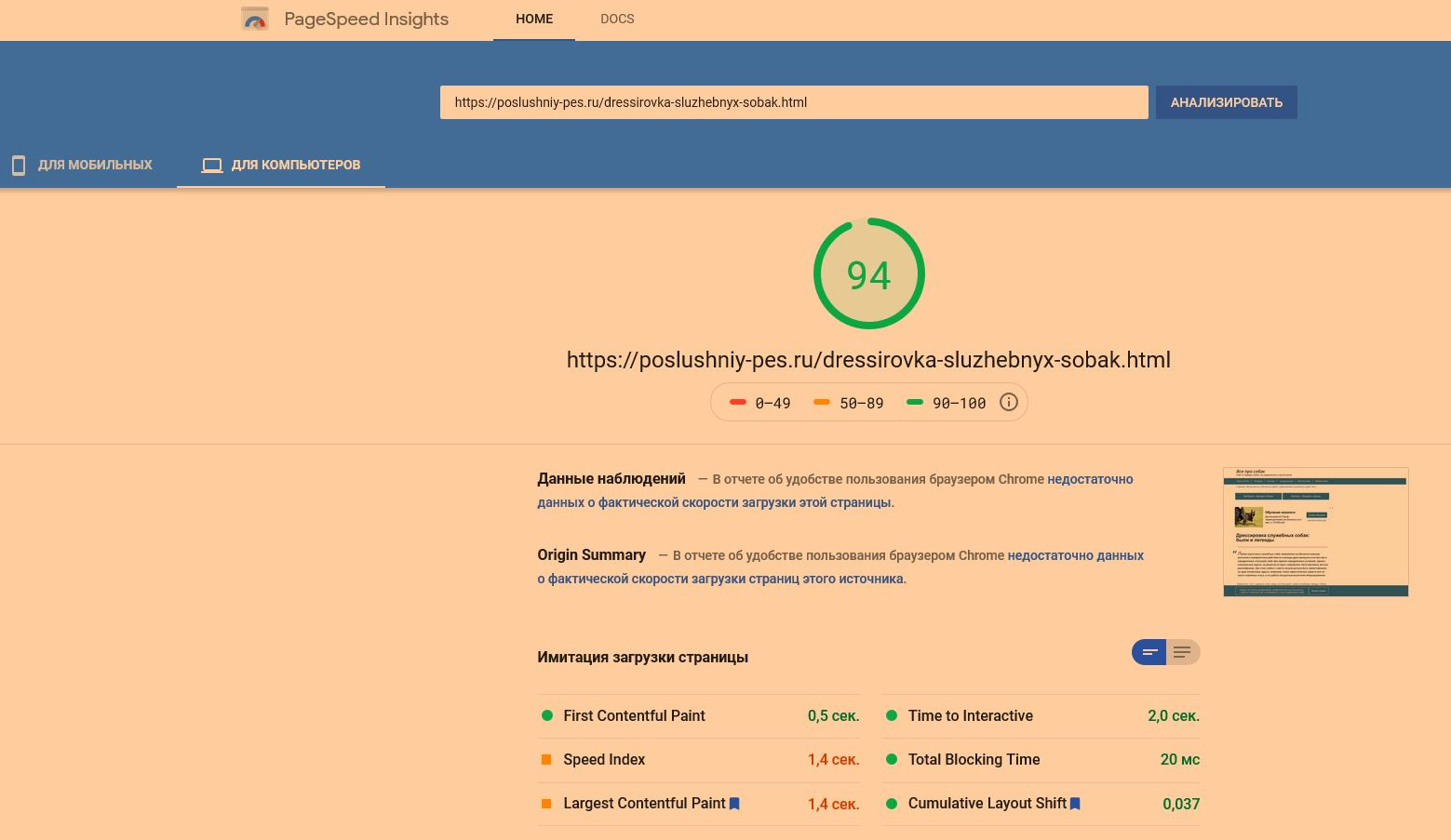
Task: Select the ДЛЯ КОМПЬЮТЕРОВ tab
Action: [281, 166]
